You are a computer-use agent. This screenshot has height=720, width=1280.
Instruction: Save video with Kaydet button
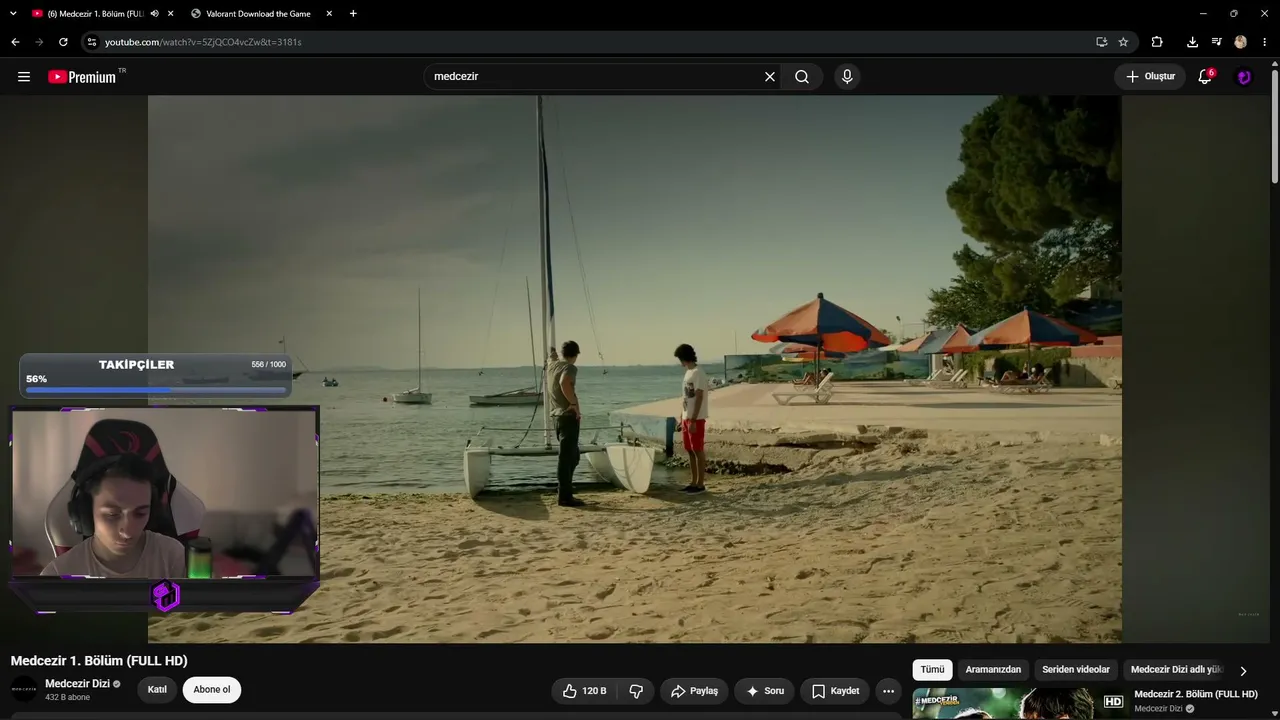coord(835,691)
